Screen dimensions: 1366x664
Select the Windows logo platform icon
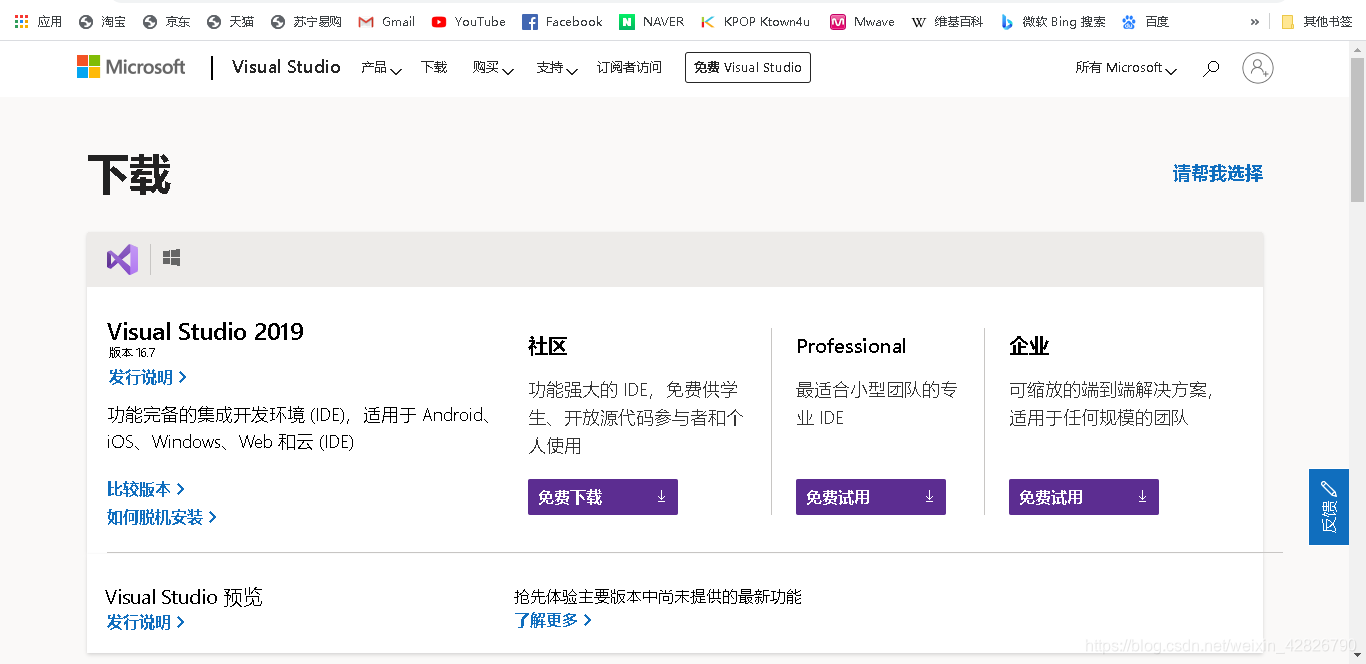point(171,258)
